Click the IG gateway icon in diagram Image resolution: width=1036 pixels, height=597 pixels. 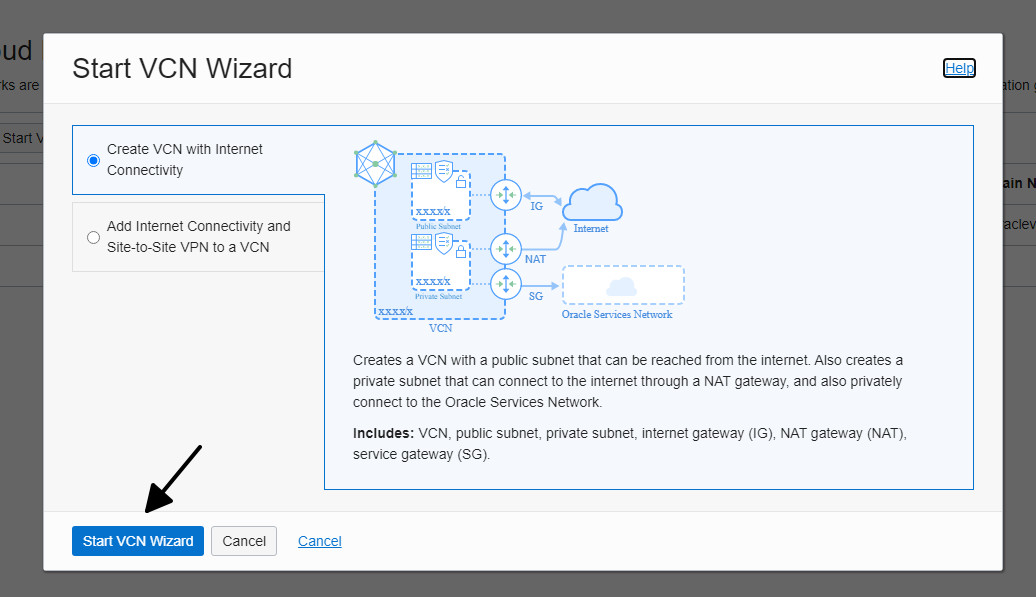point(506,195)
